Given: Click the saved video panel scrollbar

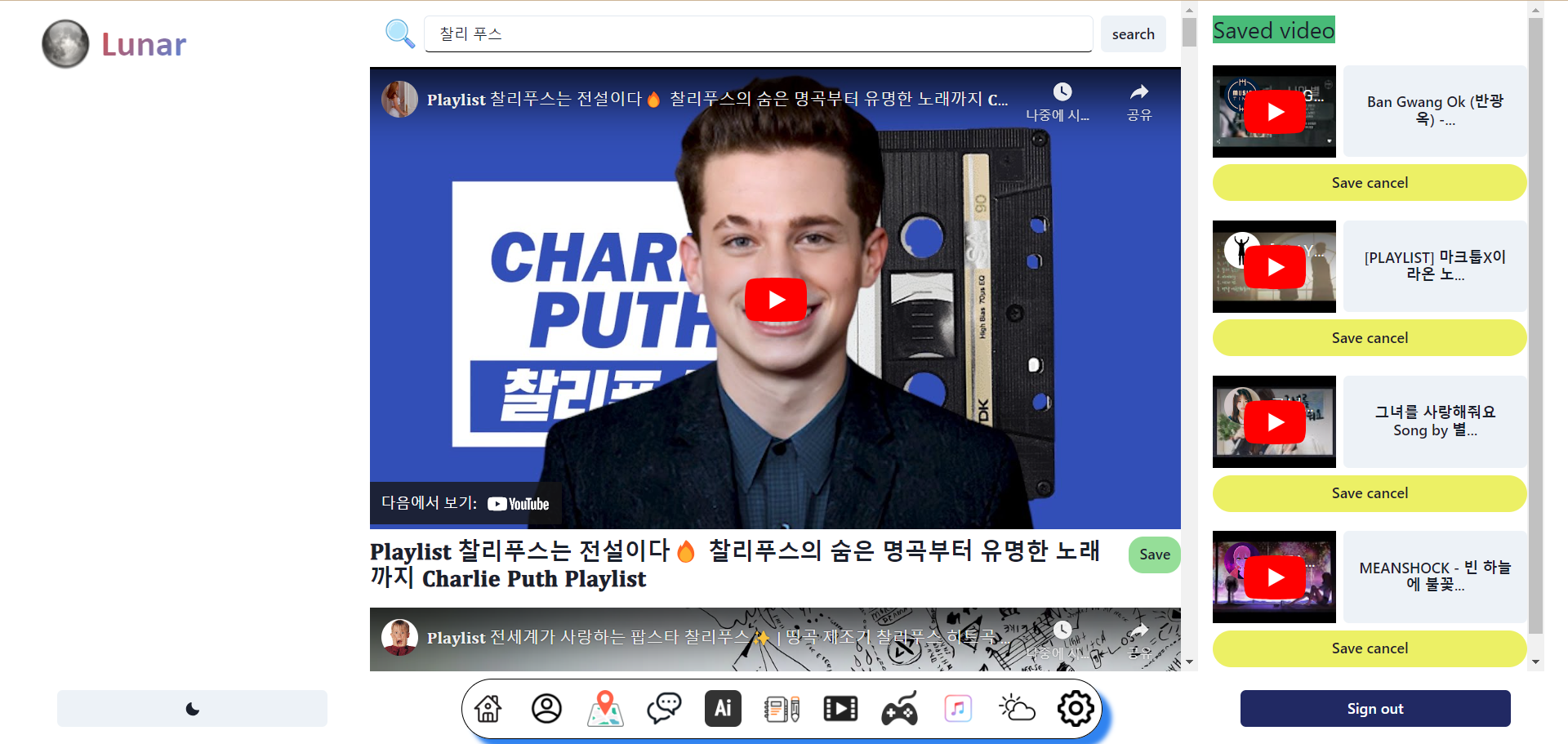Looking at the screenshot, I should pyautogui.click(x=1535, y=326).
